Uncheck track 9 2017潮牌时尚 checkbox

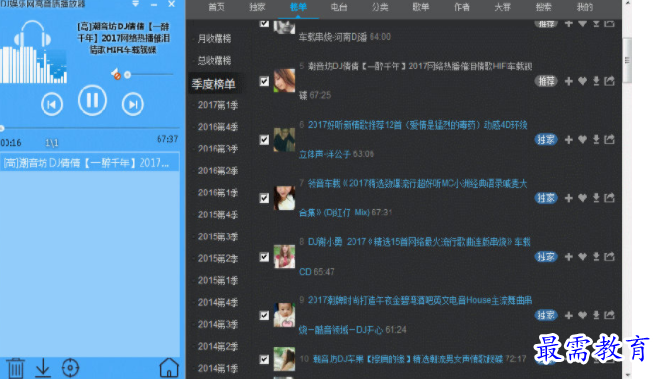(x=264, y=315)
